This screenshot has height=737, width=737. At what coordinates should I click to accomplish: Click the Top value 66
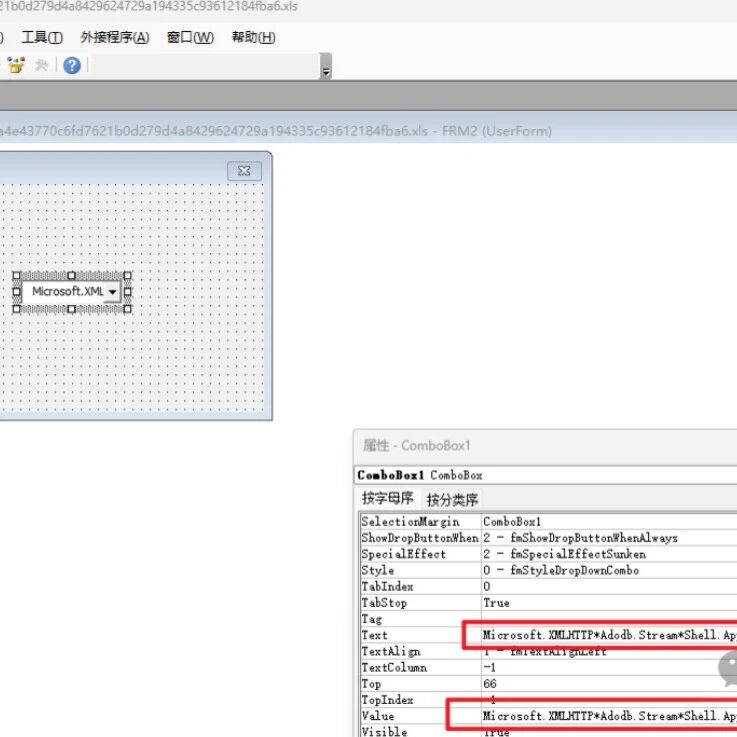coord(490,684)
